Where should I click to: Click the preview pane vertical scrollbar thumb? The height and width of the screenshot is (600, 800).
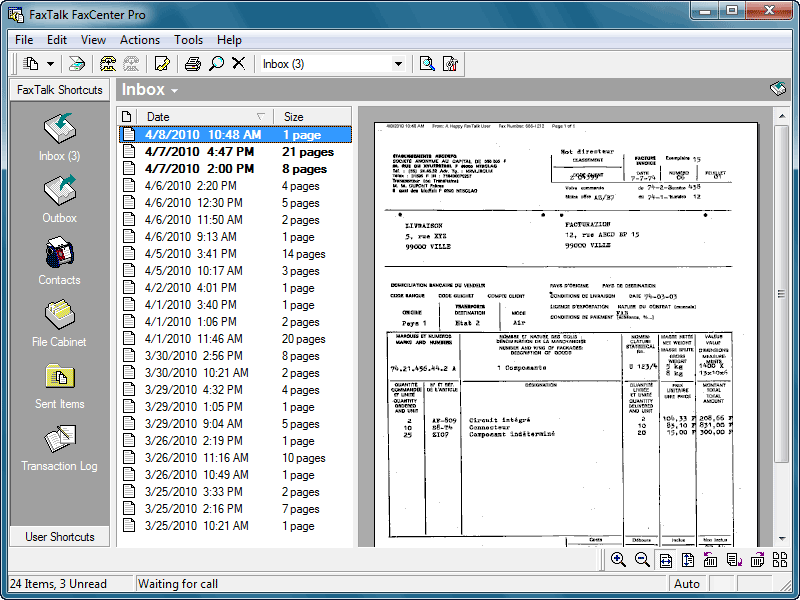782,294
